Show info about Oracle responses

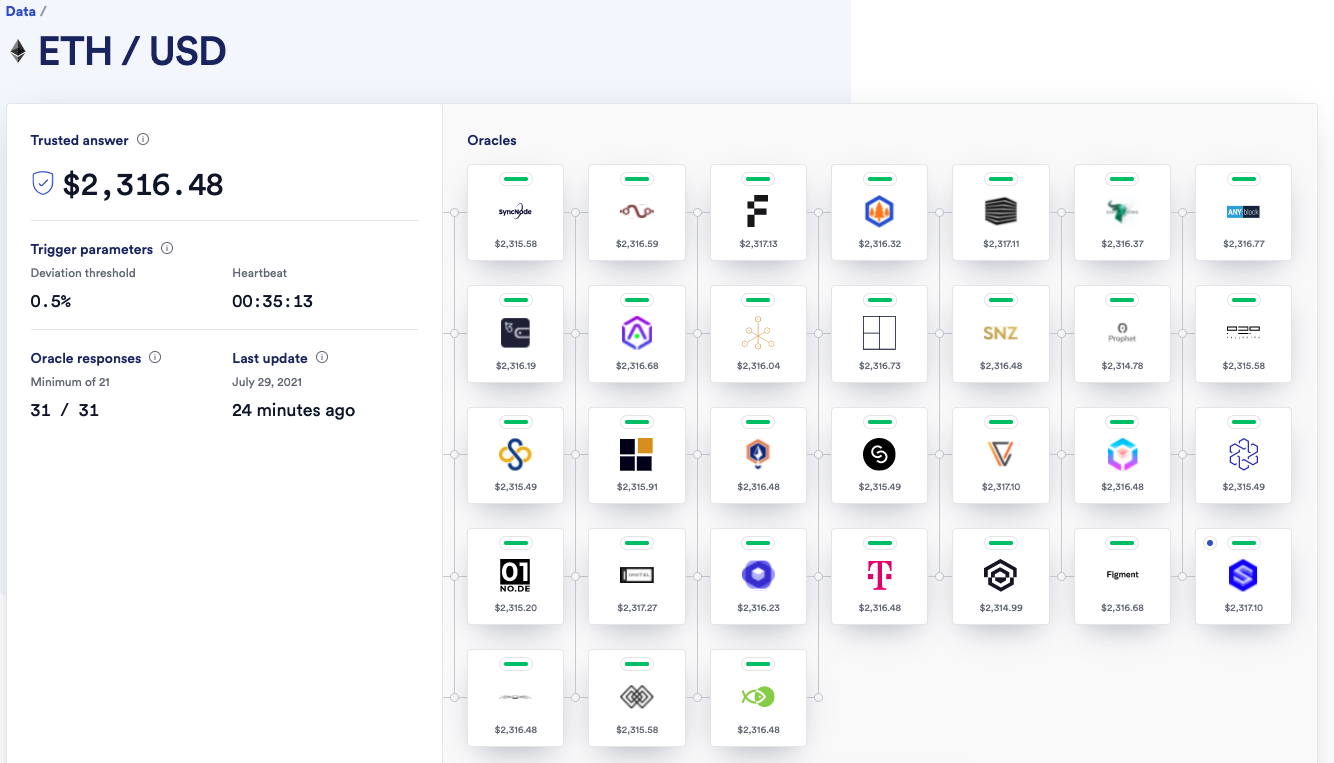(x=155, y=357)
